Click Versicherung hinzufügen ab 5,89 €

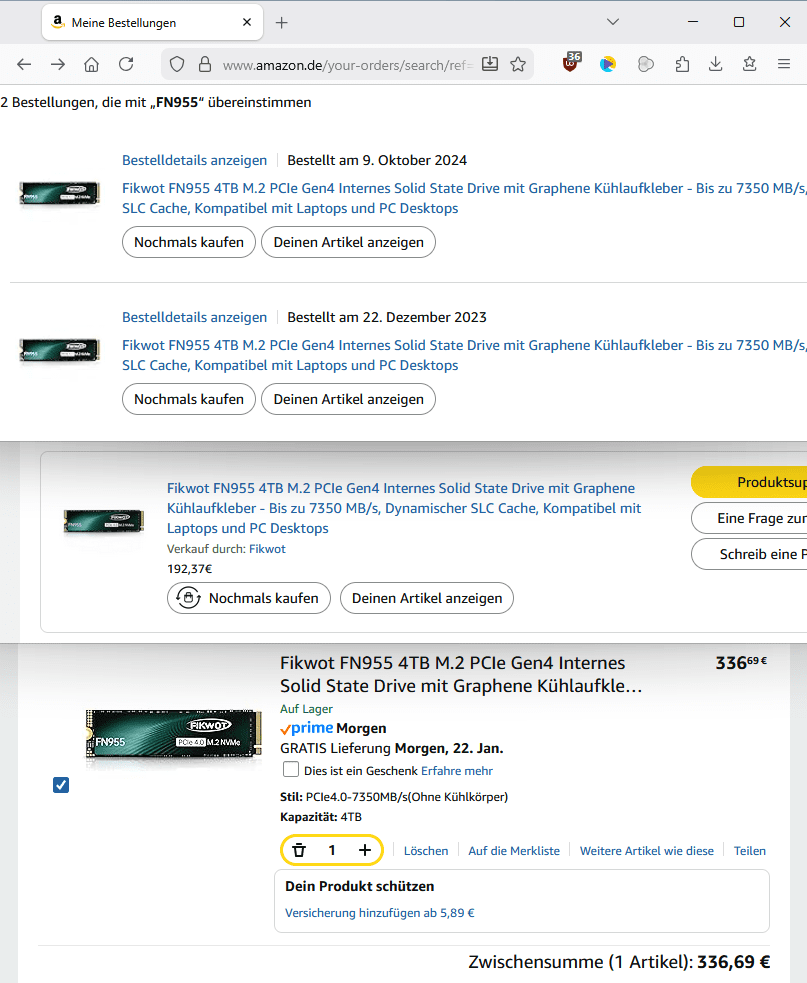[x=380, y=913]
